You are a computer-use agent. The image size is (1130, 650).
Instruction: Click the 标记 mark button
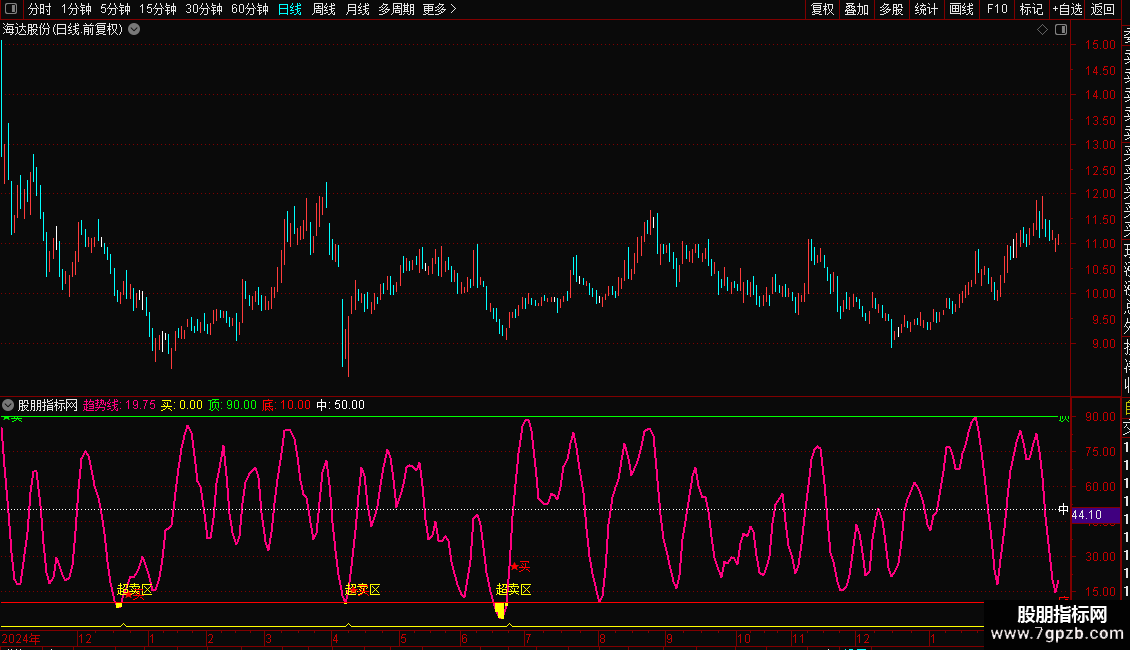(1031, 9)
